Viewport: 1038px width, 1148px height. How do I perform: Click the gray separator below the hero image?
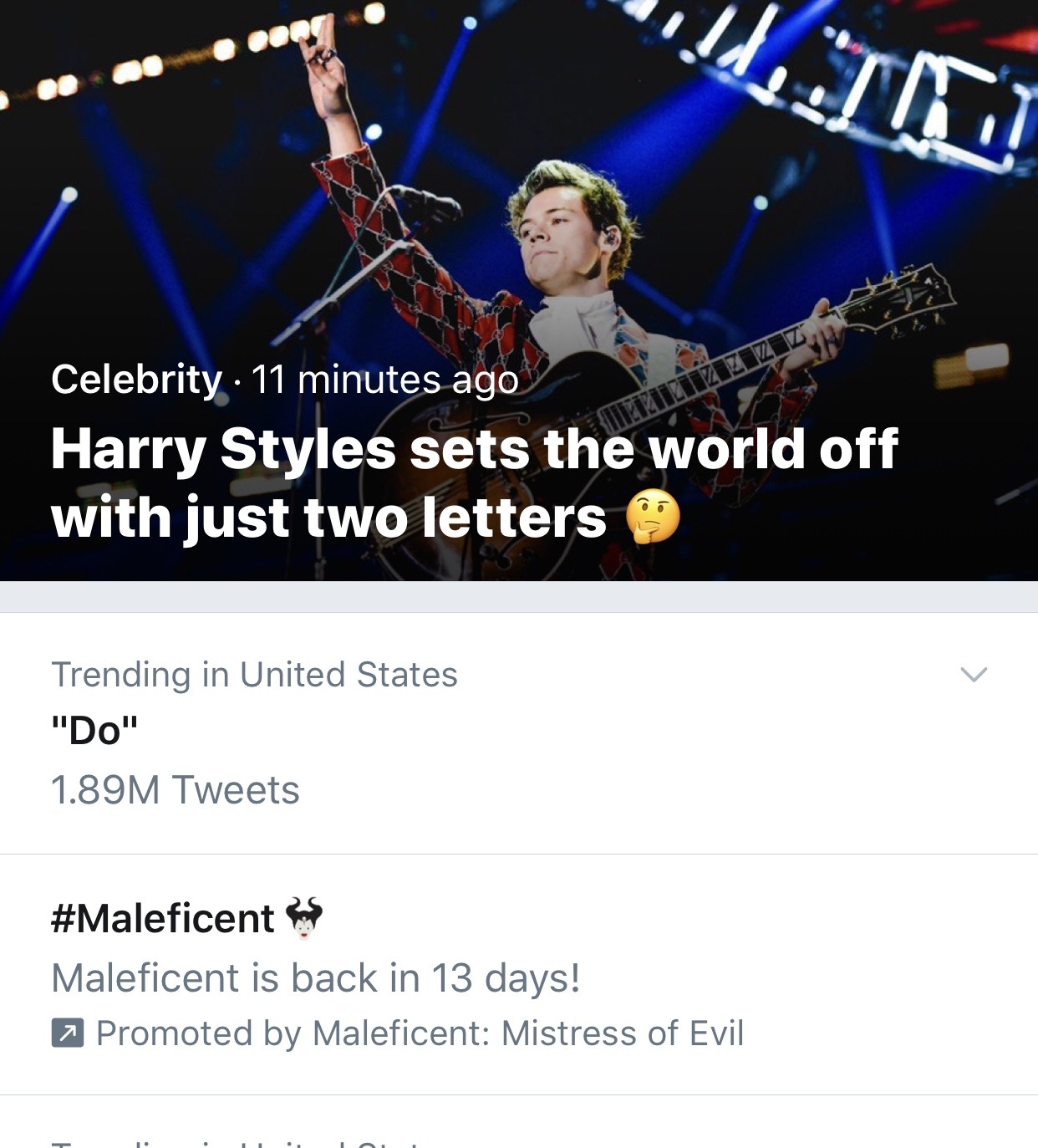coord(518,597)
